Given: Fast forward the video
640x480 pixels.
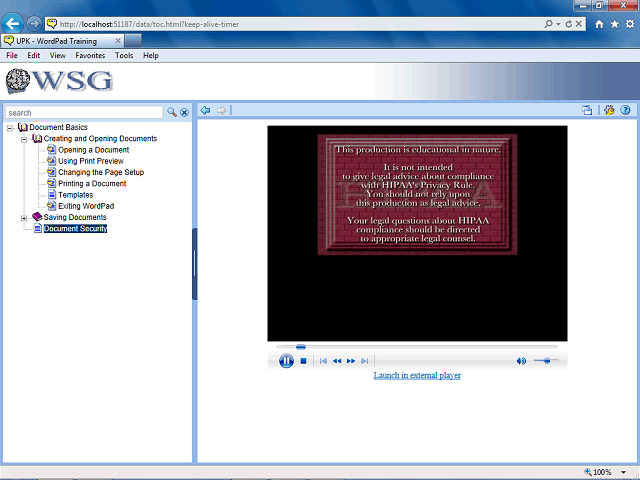Looking at the screenshot, I should (x=351, y=361).
